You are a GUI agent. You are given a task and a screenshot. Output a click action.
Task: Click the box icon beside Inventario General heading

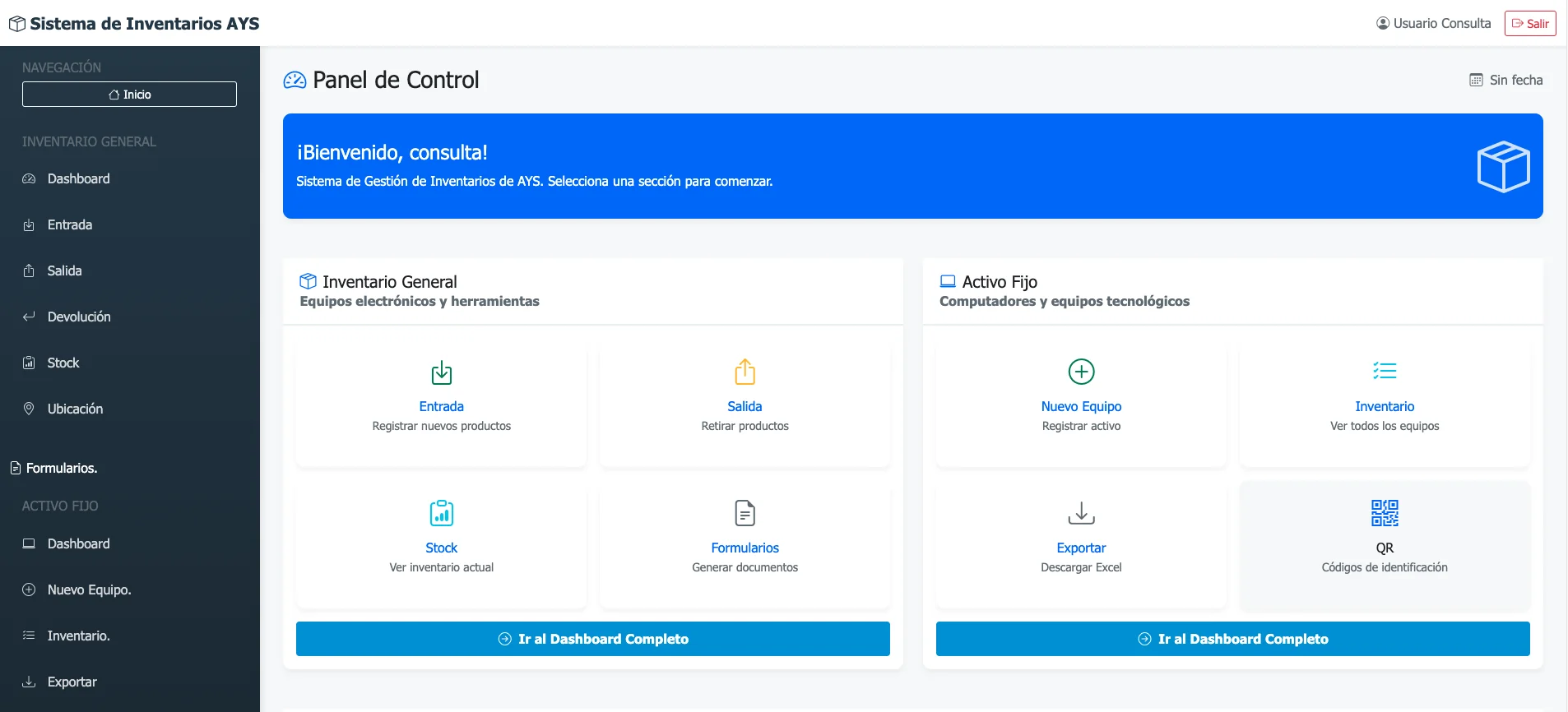308,281
